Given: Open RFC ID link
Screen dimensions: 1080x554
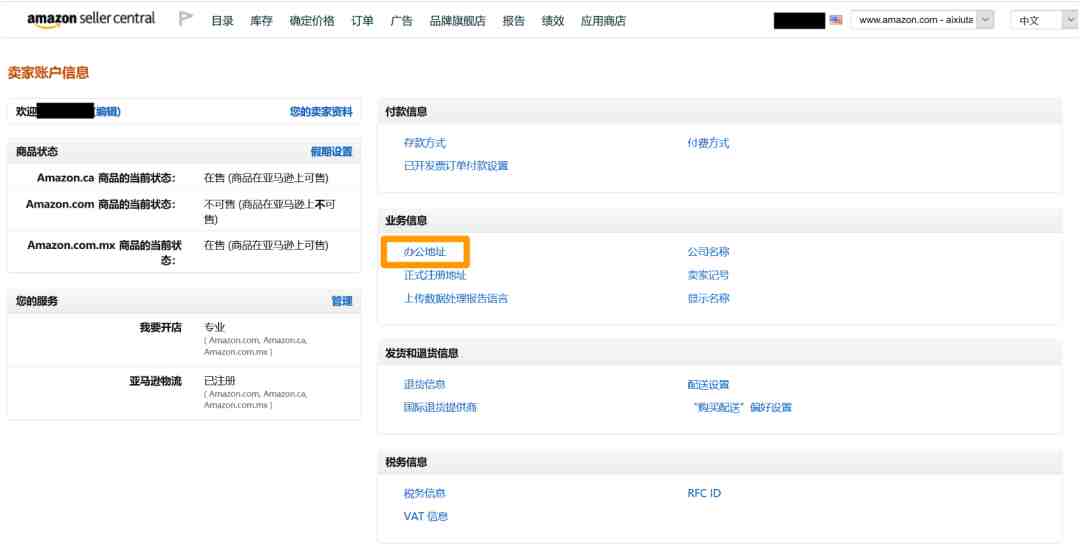Looking at the screenshot, I should click(704, 493).
